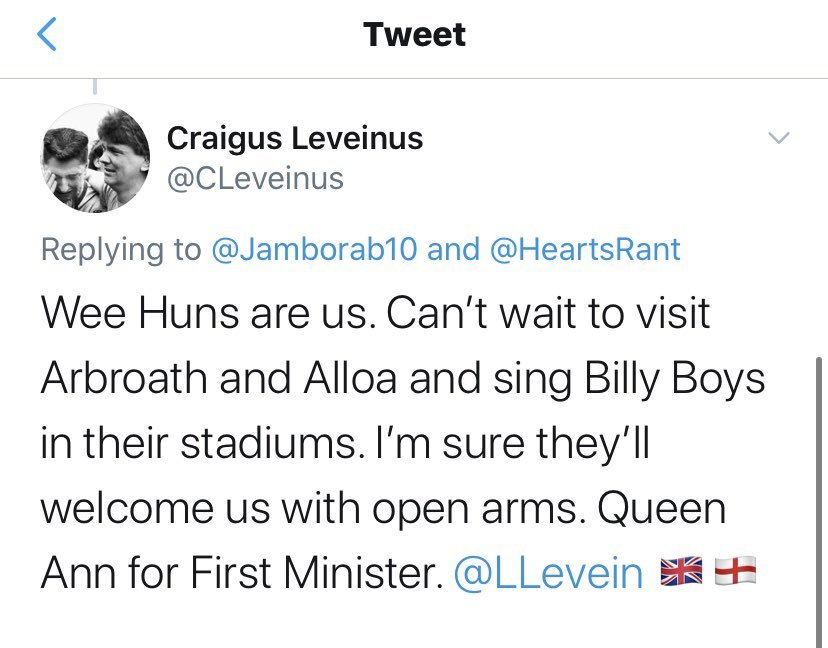Viewport: 828px width, 648px height.
Task: Open Craigus Leveinus profile picture
Action: [x=95, y=158]
